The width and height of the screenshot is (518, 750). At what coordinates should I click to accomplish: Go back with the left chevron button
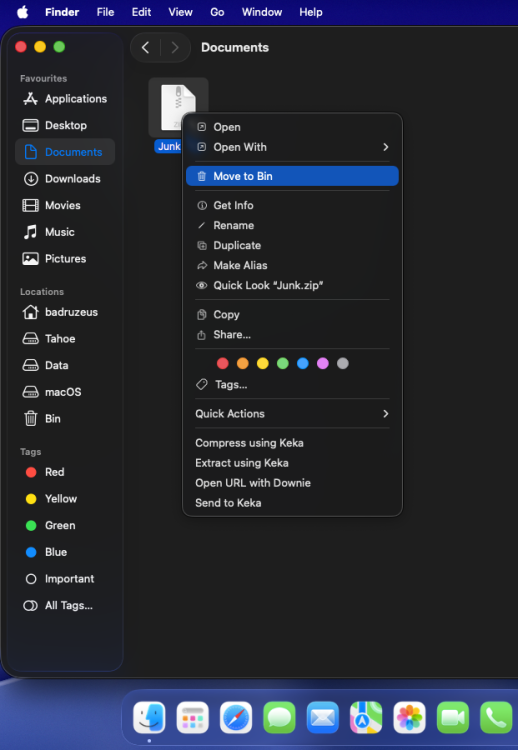(145, 47)
